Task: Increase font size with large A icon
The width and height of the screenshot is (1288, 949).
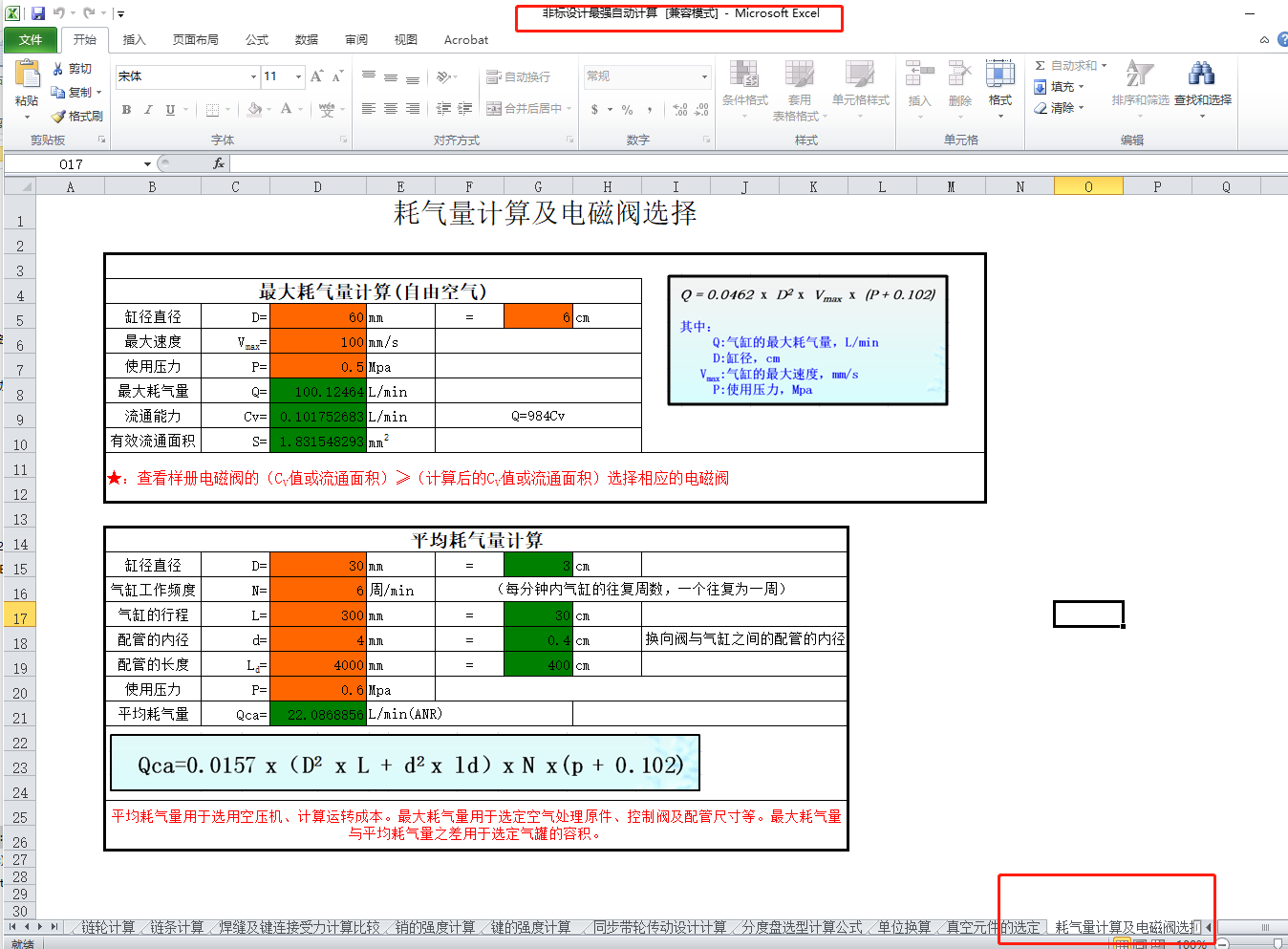Action: [316, 75]
